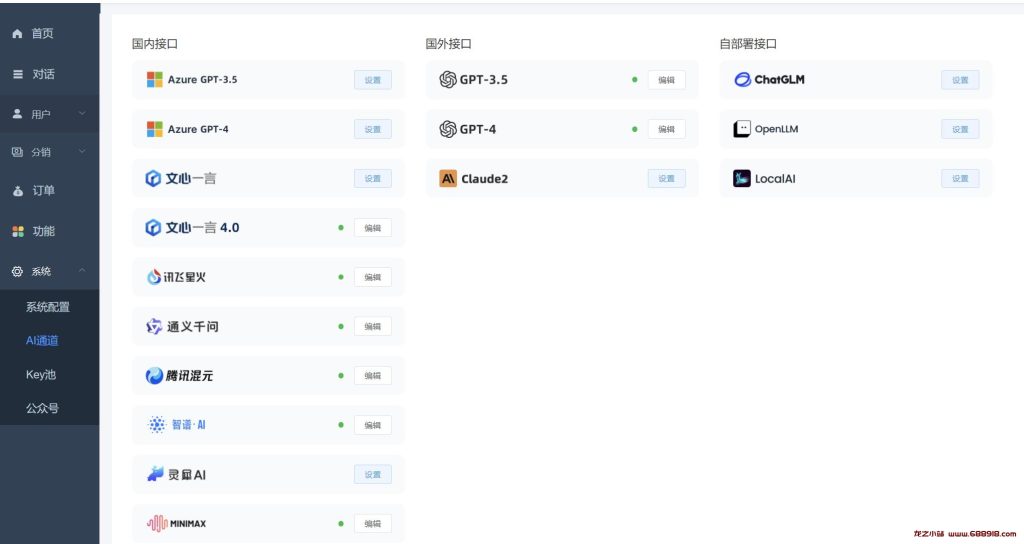The image size is (1024, 544).
Task: Click the 通义千问 logo icon
Action: [x=154, y=327]
